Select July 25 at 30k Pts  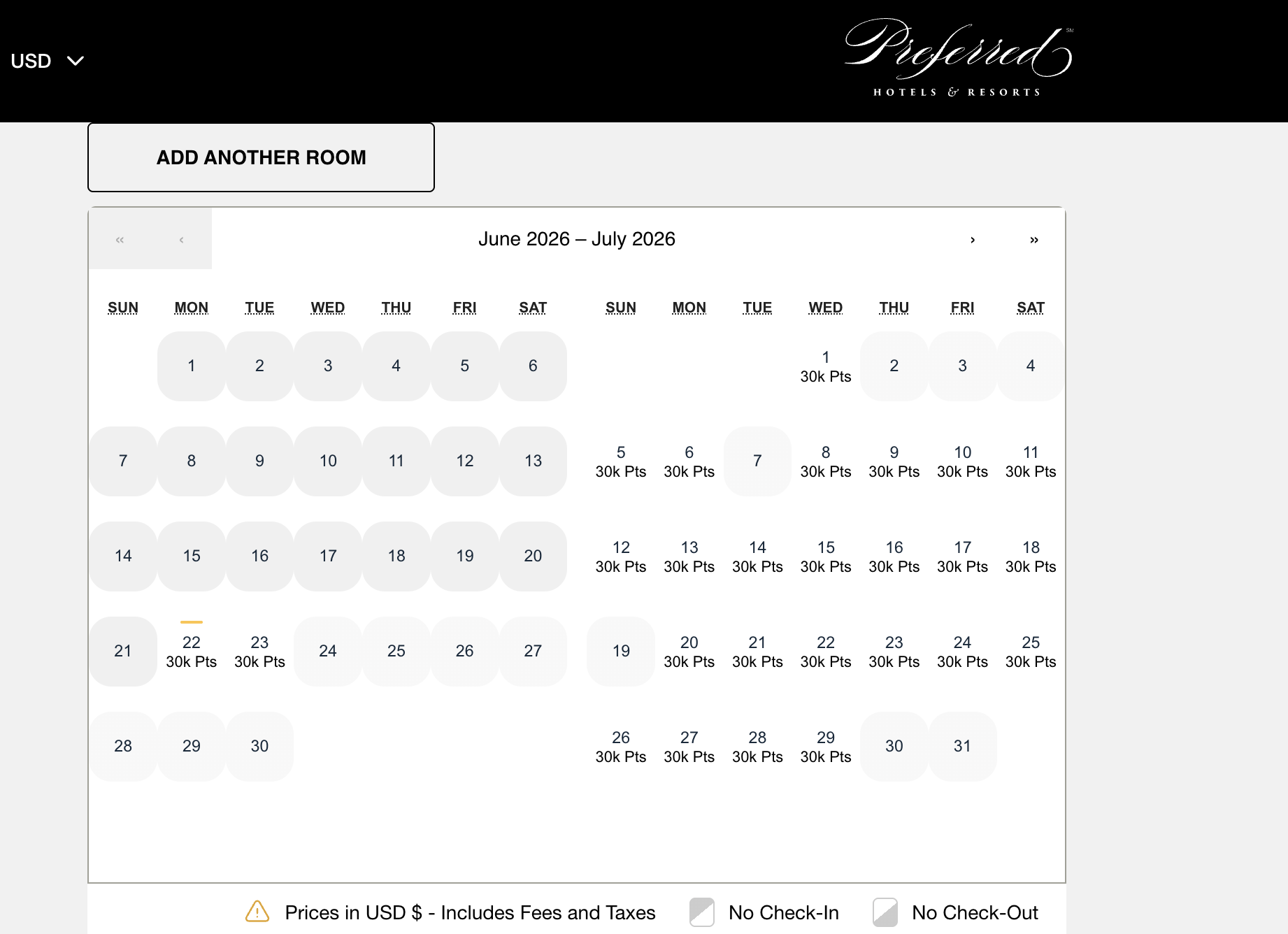tap(1031, 652)
